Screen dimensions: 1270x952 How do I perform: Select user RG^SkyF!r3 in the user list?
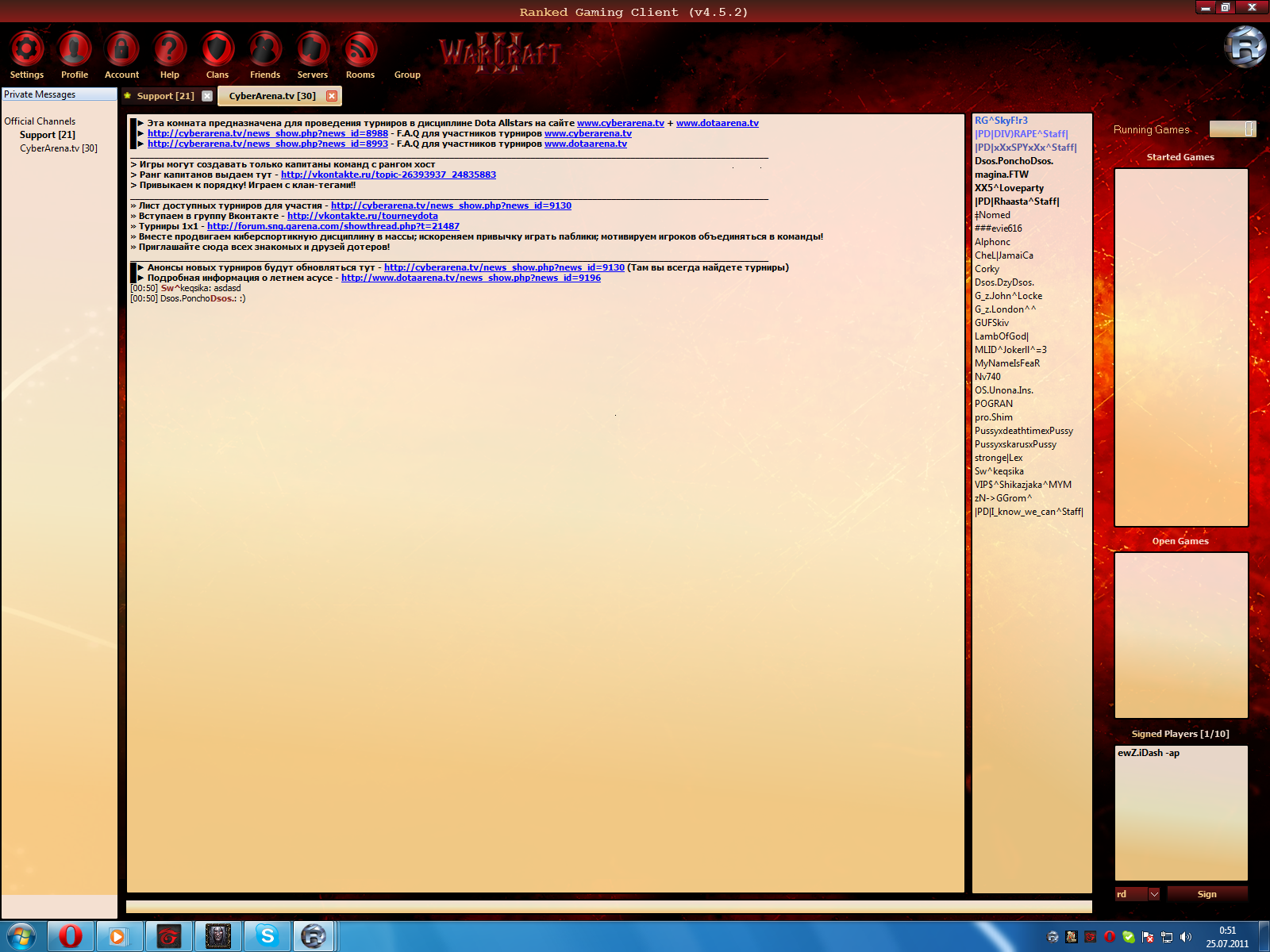pos(1001,121)
